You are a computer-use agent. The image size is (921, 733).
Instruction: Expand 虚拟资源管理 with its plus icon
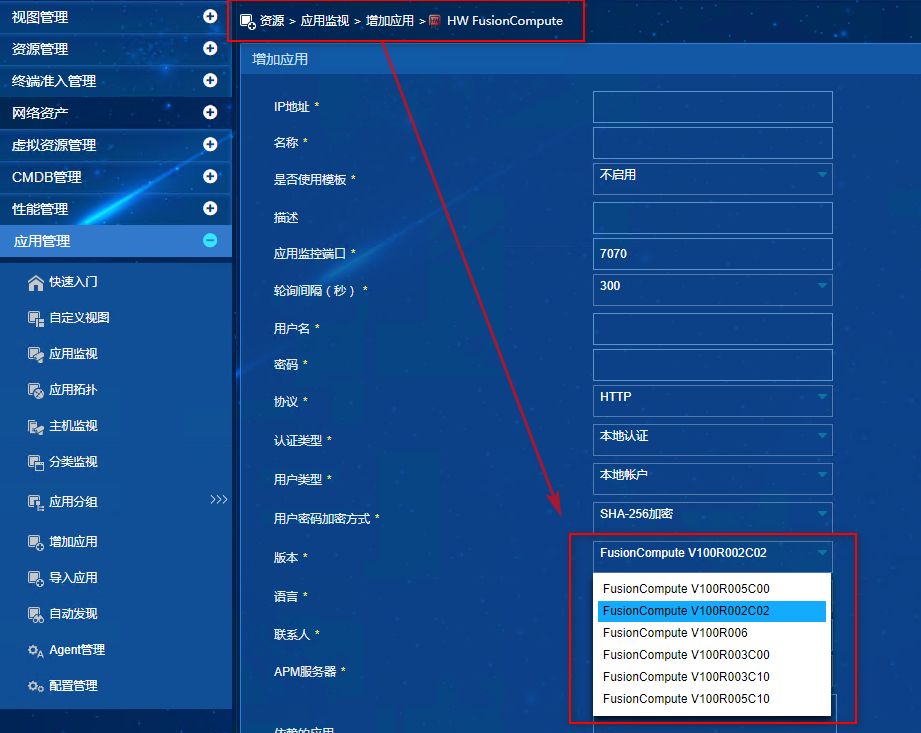[210, 144]
